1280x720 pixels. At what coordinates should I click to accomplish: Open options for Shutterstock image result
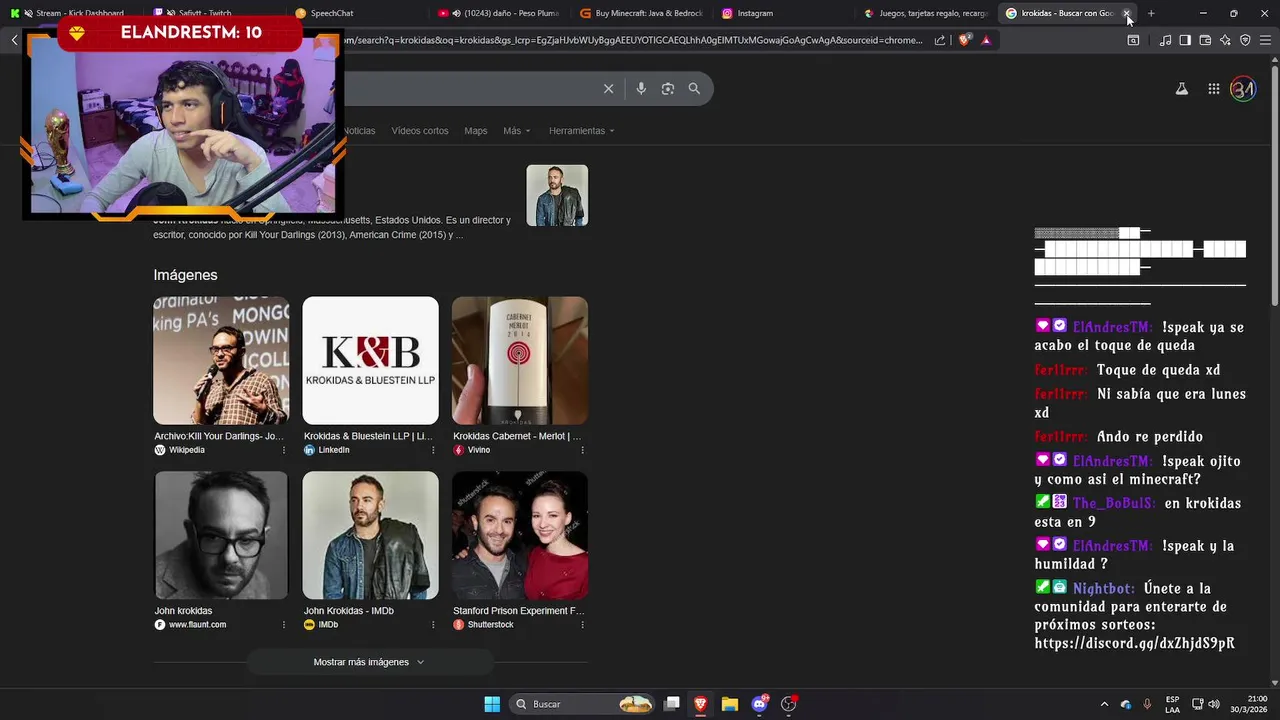(582, 625)
